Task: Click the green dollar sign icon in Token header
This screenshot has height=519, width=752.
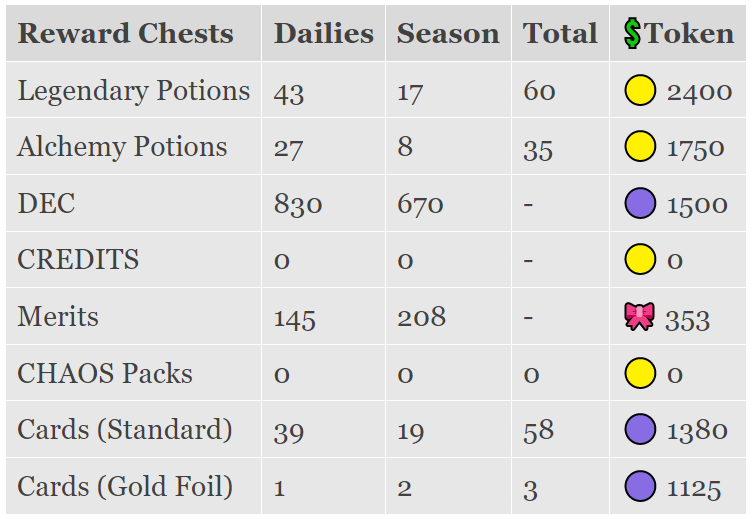Action: coord(633,34)
